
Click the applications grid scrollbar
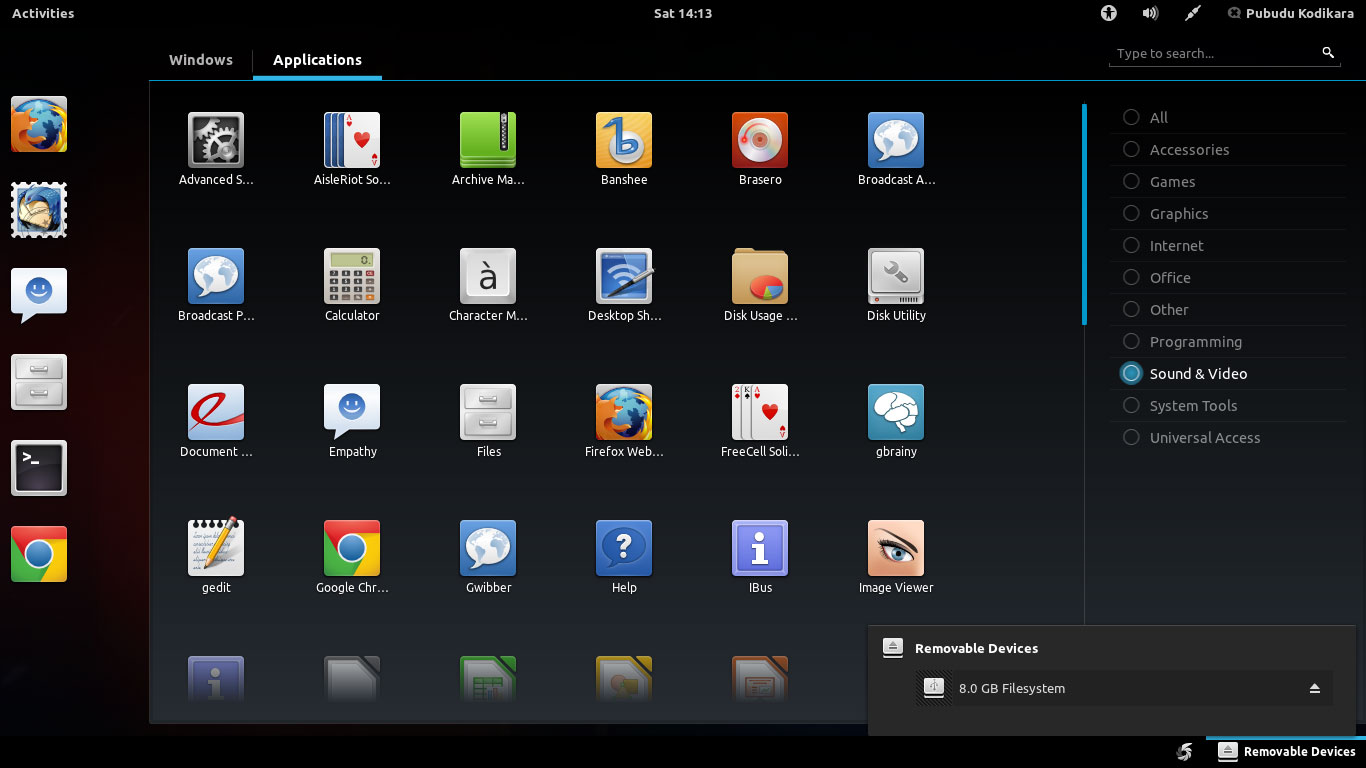click(1084, 214)
